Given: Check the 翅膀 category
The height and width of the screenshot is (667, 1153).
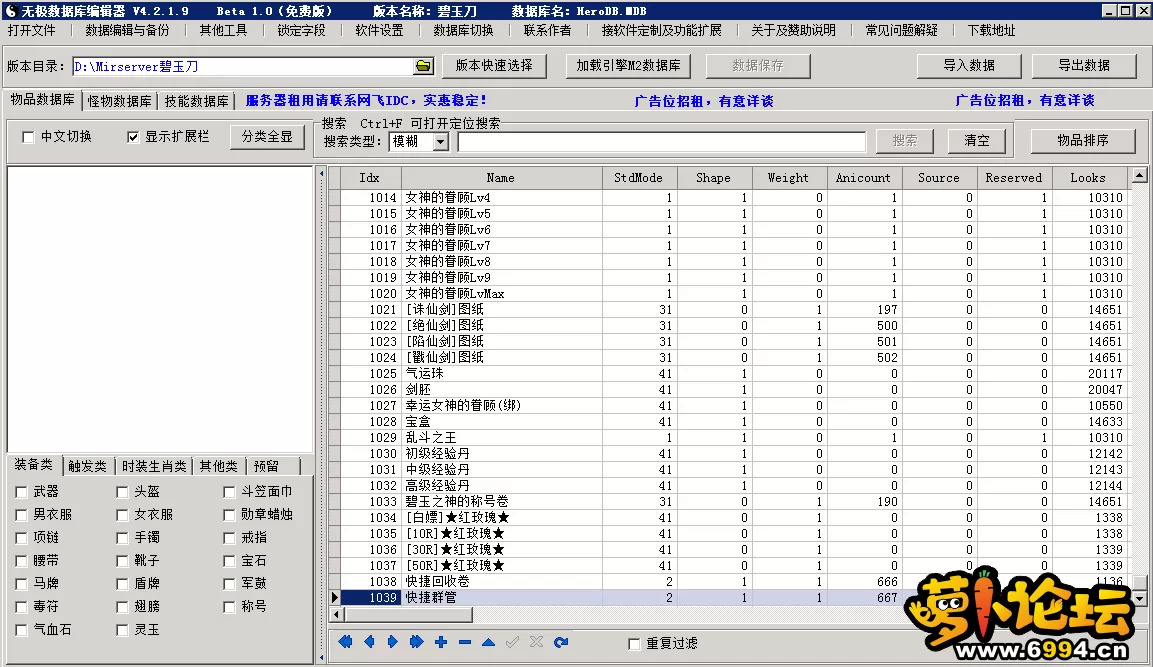Looking at the screenshot, I should tap(122, 607).
